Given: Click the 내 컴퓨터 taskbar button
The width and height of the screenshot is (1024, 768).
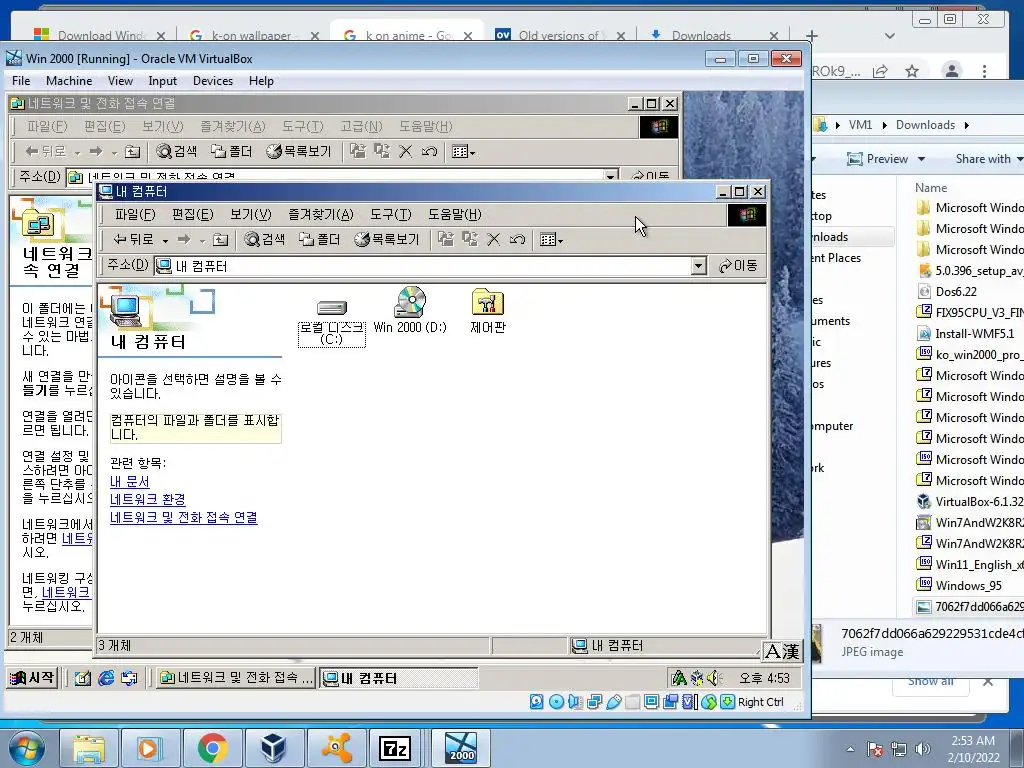Looking at the screenshot, I should (x=398, y=678).
